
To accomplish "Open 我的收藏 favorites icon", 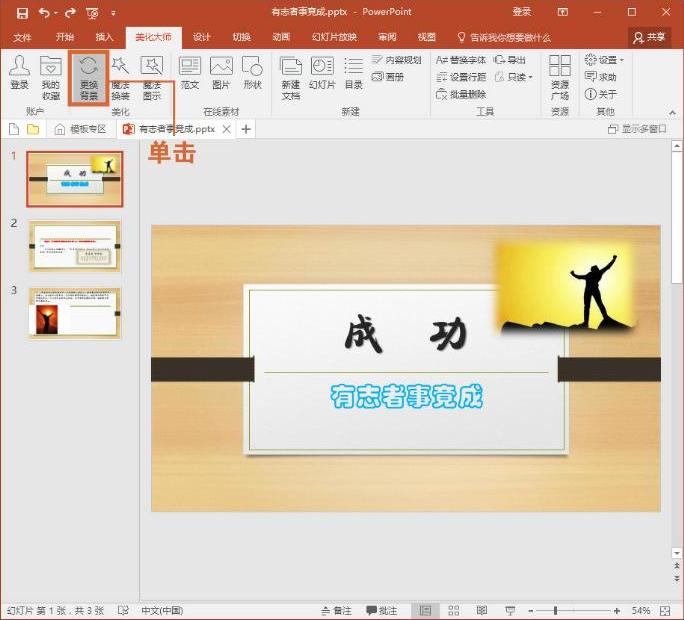I will tap(51, 78).
